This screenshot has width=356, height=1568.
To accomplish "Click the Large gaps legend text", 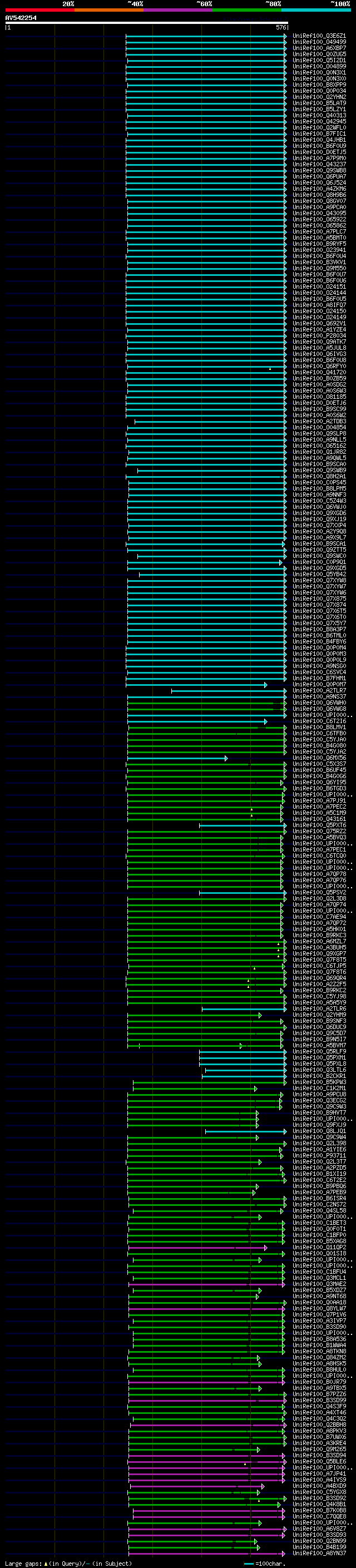I will point(68,1563).
